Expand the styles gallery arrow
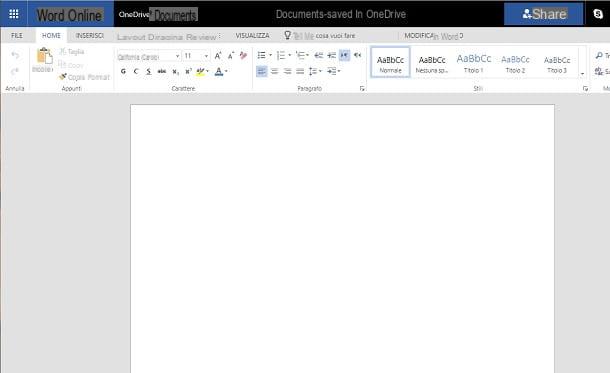 click(x=582, y=74)
